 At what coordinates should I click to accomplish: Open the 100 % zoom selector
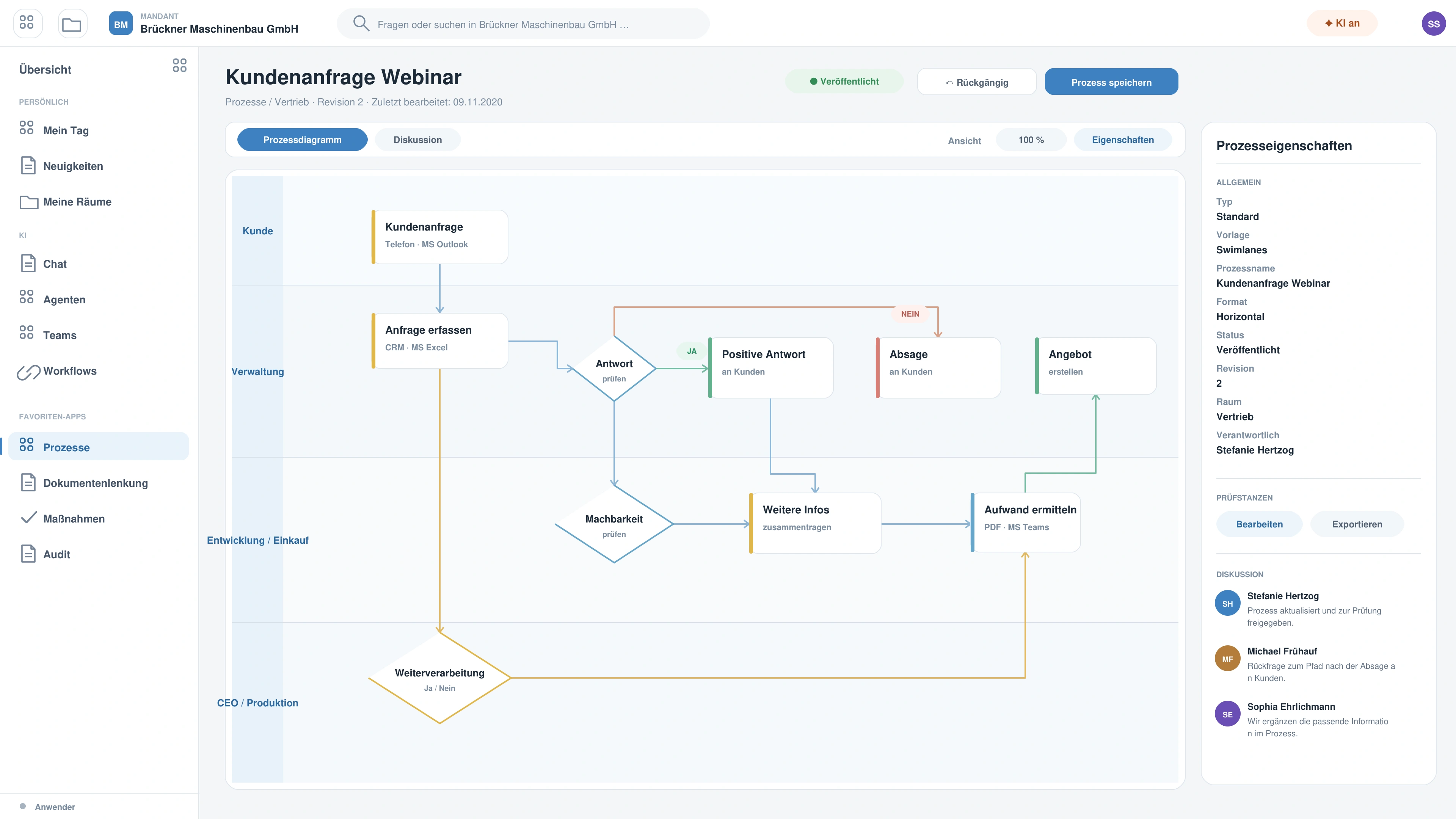click(x=1031, y=140)
